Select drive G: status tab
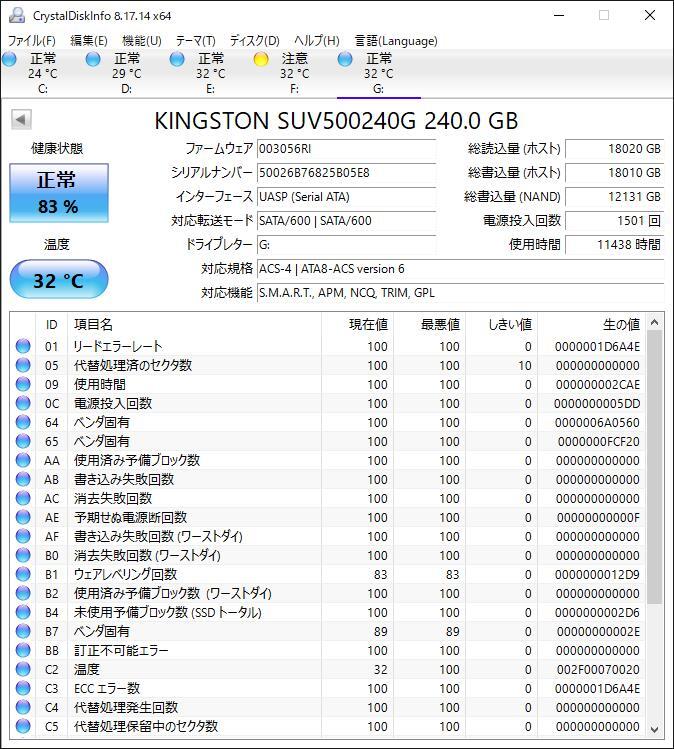 (x=378, y=73)
